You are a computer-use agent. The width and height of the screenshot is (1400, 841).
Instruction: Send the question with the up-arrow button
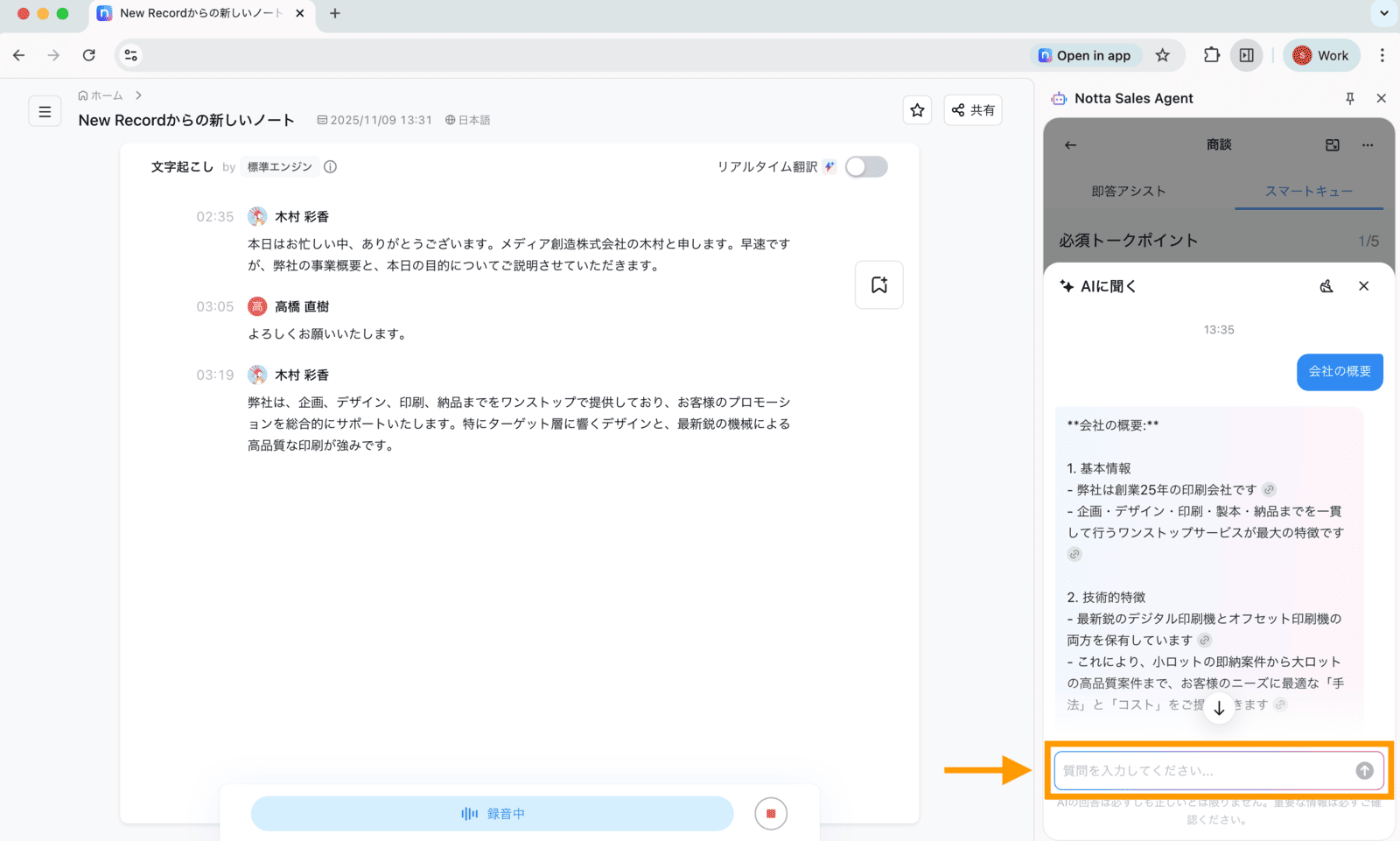(x=1365, y=771)
